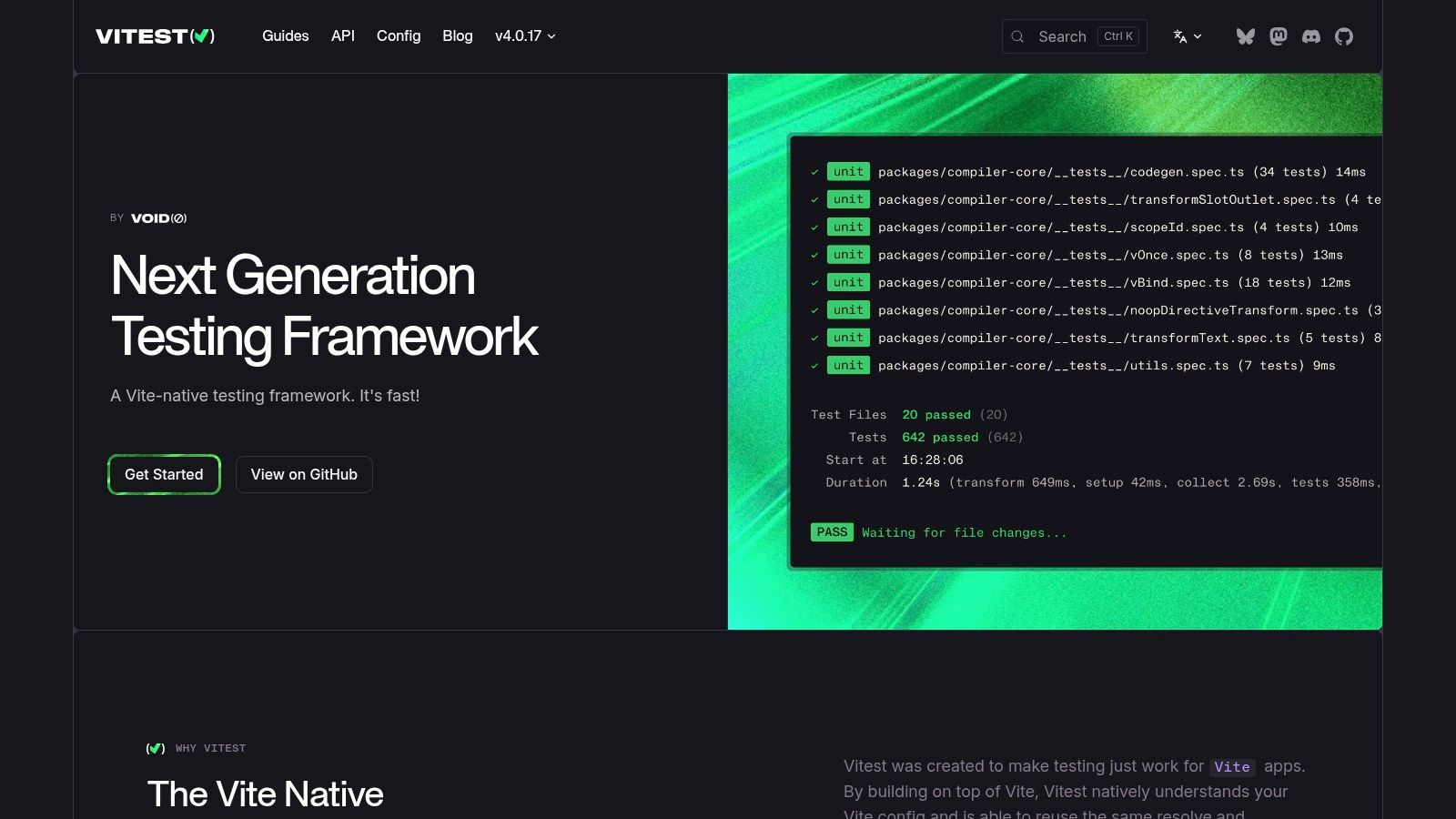
Task: Open the Guides menu item
Action: pyautogui.click(x=285, y=36)
